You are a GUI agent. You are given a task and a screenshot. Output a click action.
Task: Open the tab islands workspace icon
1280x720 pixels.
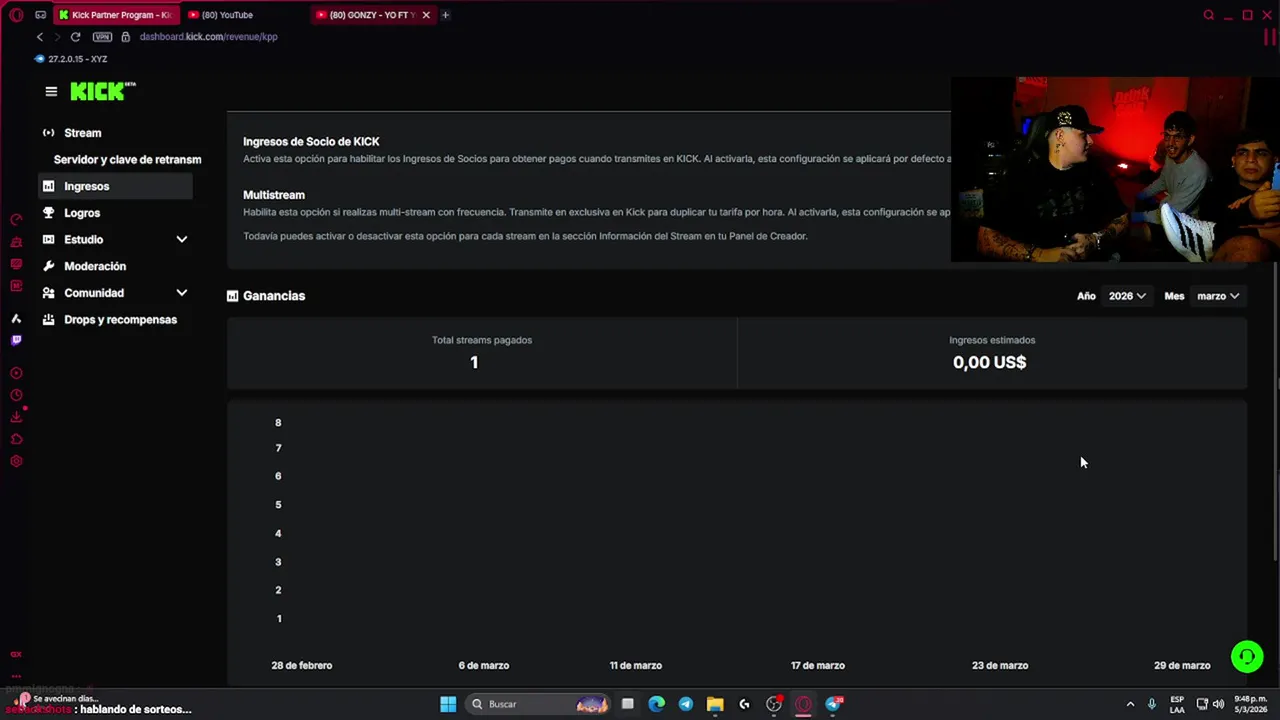(x=40, y=15)
